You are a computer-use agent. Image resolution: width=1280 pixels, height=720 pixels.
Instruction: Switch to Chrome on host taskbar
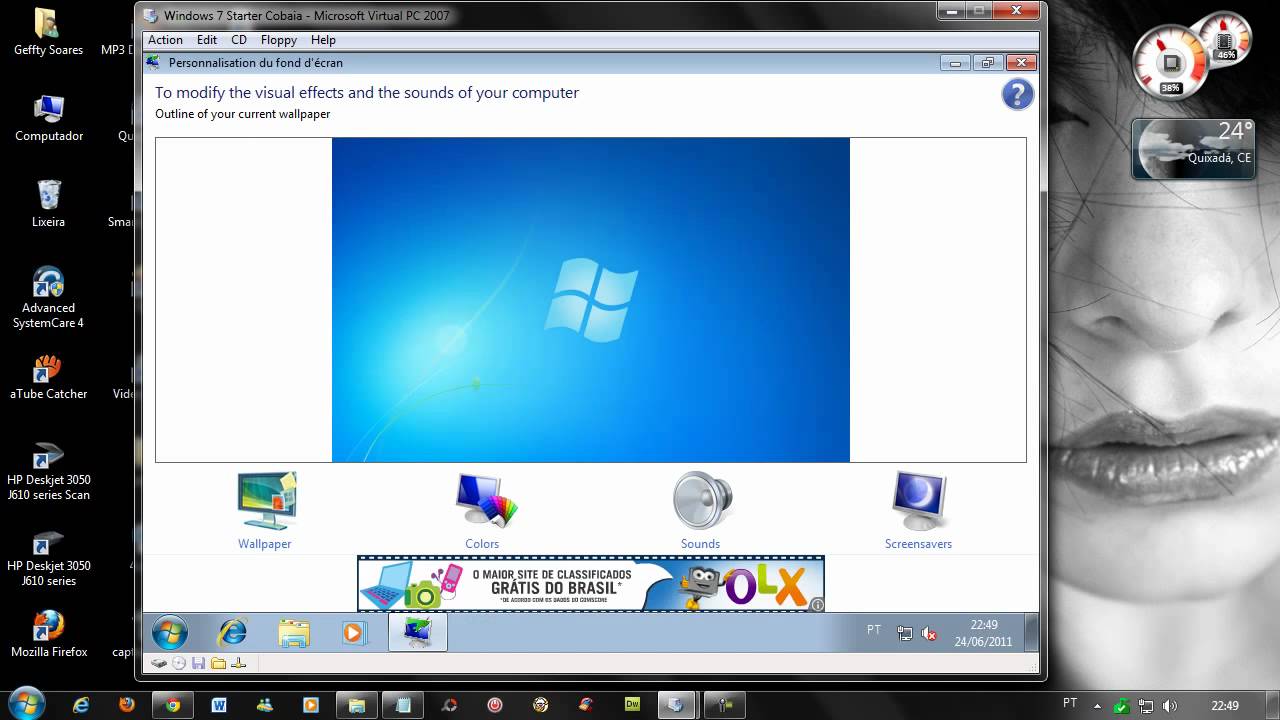point(172,704)
